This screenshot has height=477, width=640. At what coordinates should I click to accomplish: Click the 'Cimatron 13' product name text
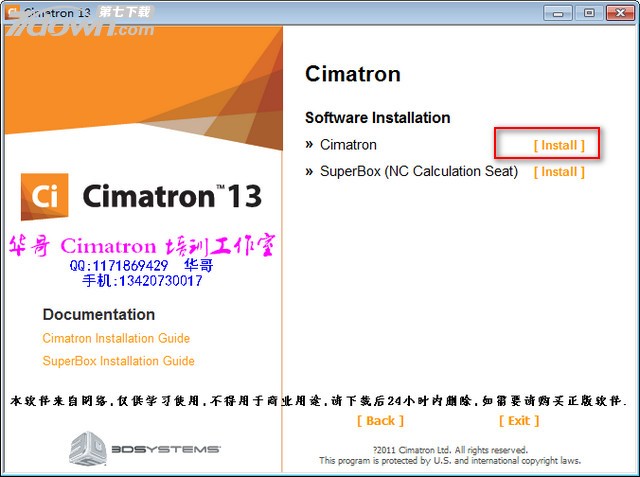pyautogui.click(x=172, y=197)
